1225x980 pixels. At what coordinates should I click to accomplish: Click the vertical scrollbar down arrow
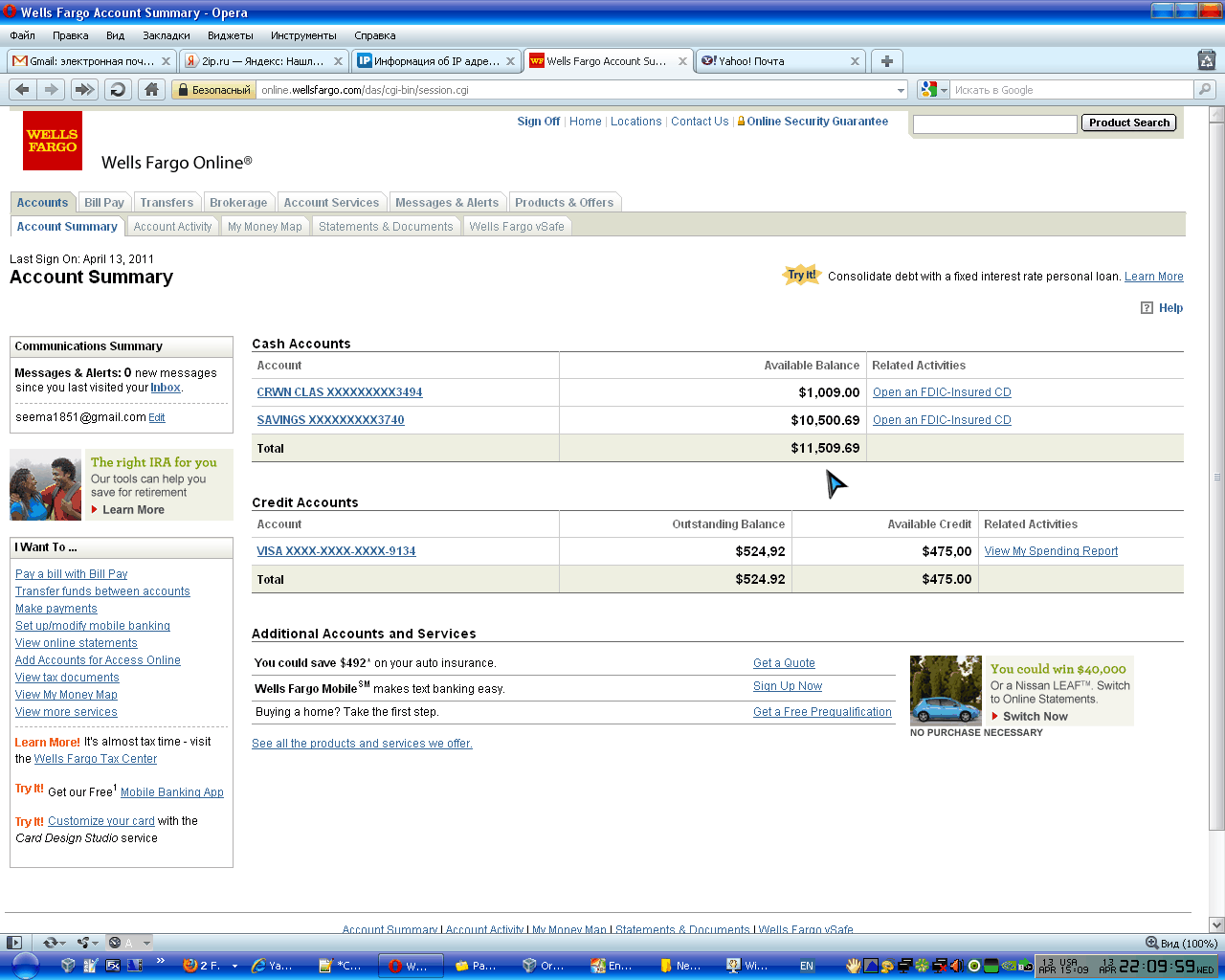pos(1216,925)
